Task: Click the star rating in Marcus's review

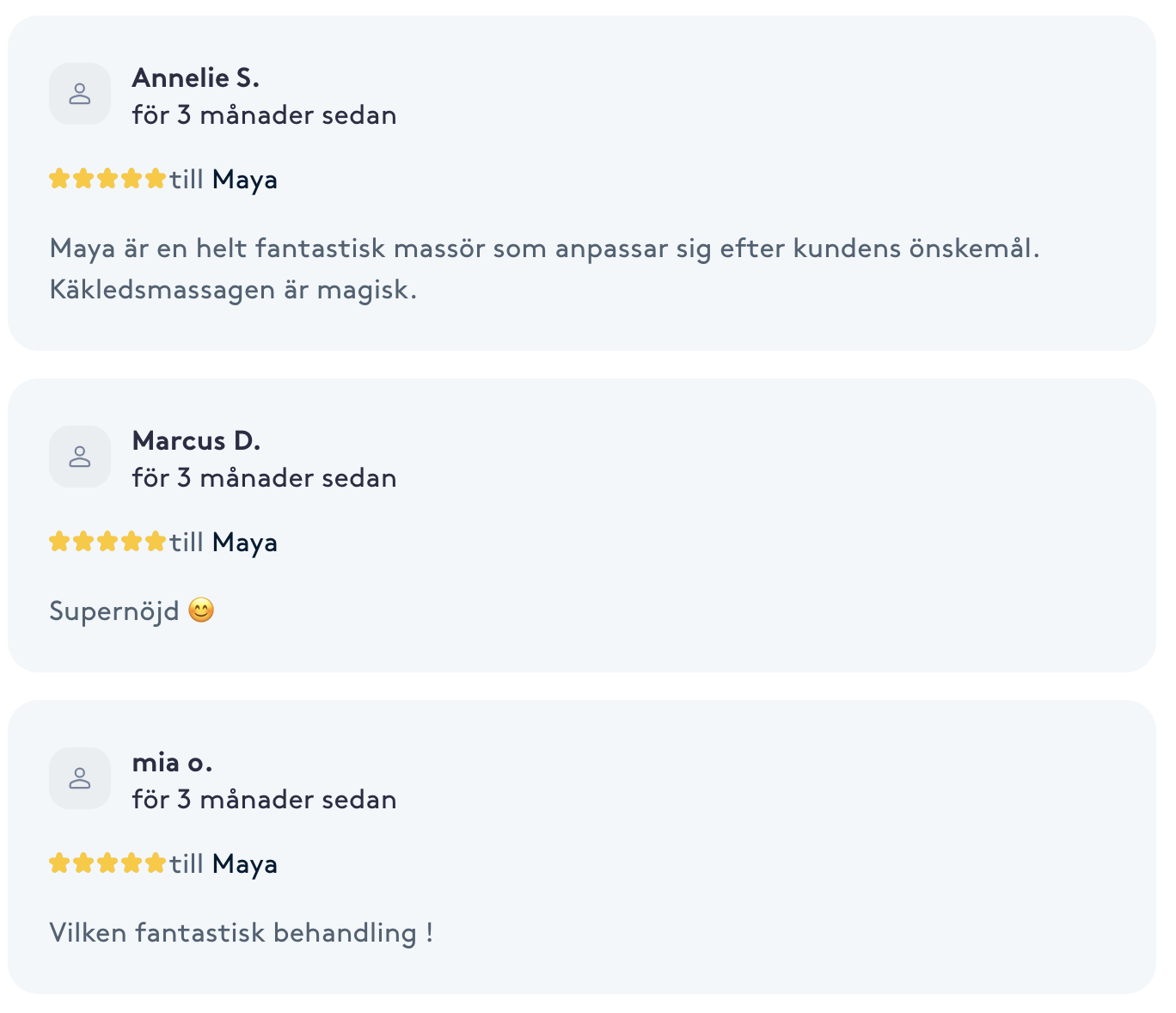Action: coord(107,542)
